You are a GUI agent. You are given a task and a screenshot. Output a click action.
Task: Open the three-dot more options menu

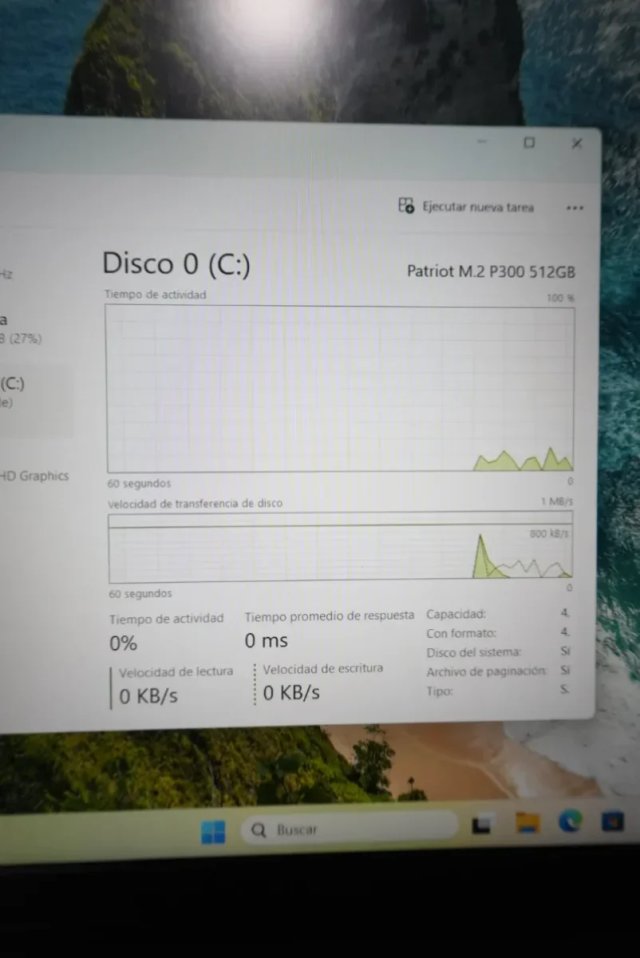pyautogui.click(x=574, y=208)
